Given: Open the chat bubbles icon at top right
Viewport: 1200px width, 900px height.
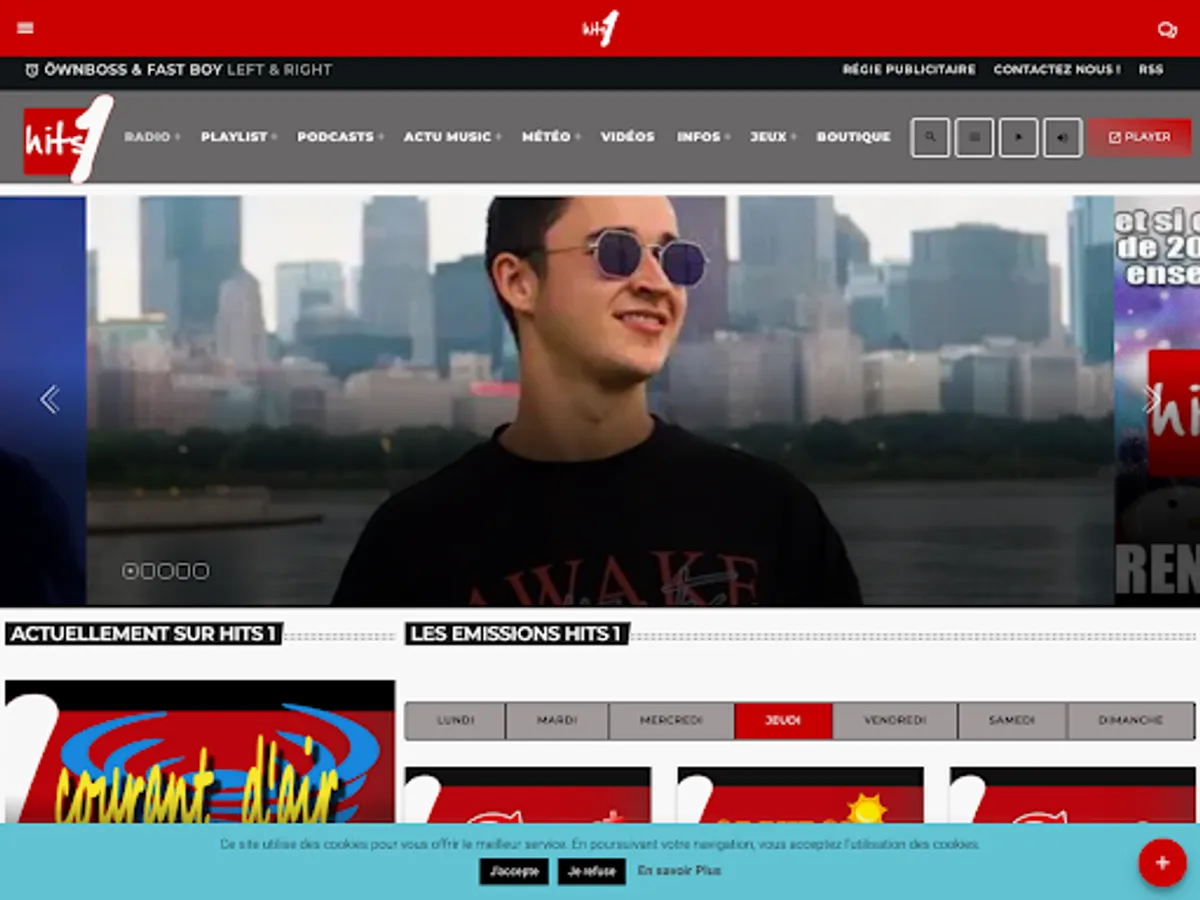Looking at the screenshot, I should pos(1167,29).
